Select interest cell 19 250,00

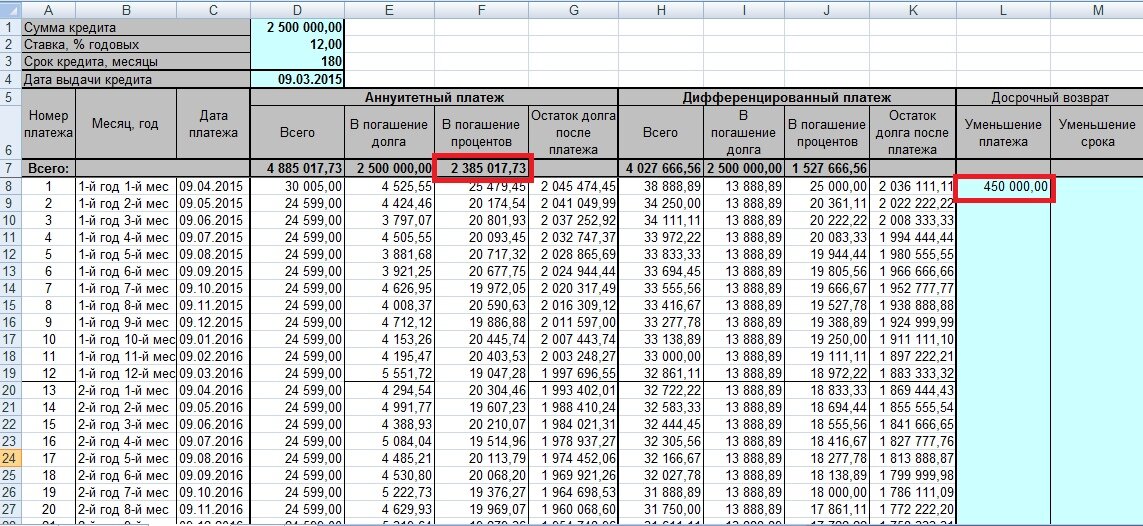[827, 339]
